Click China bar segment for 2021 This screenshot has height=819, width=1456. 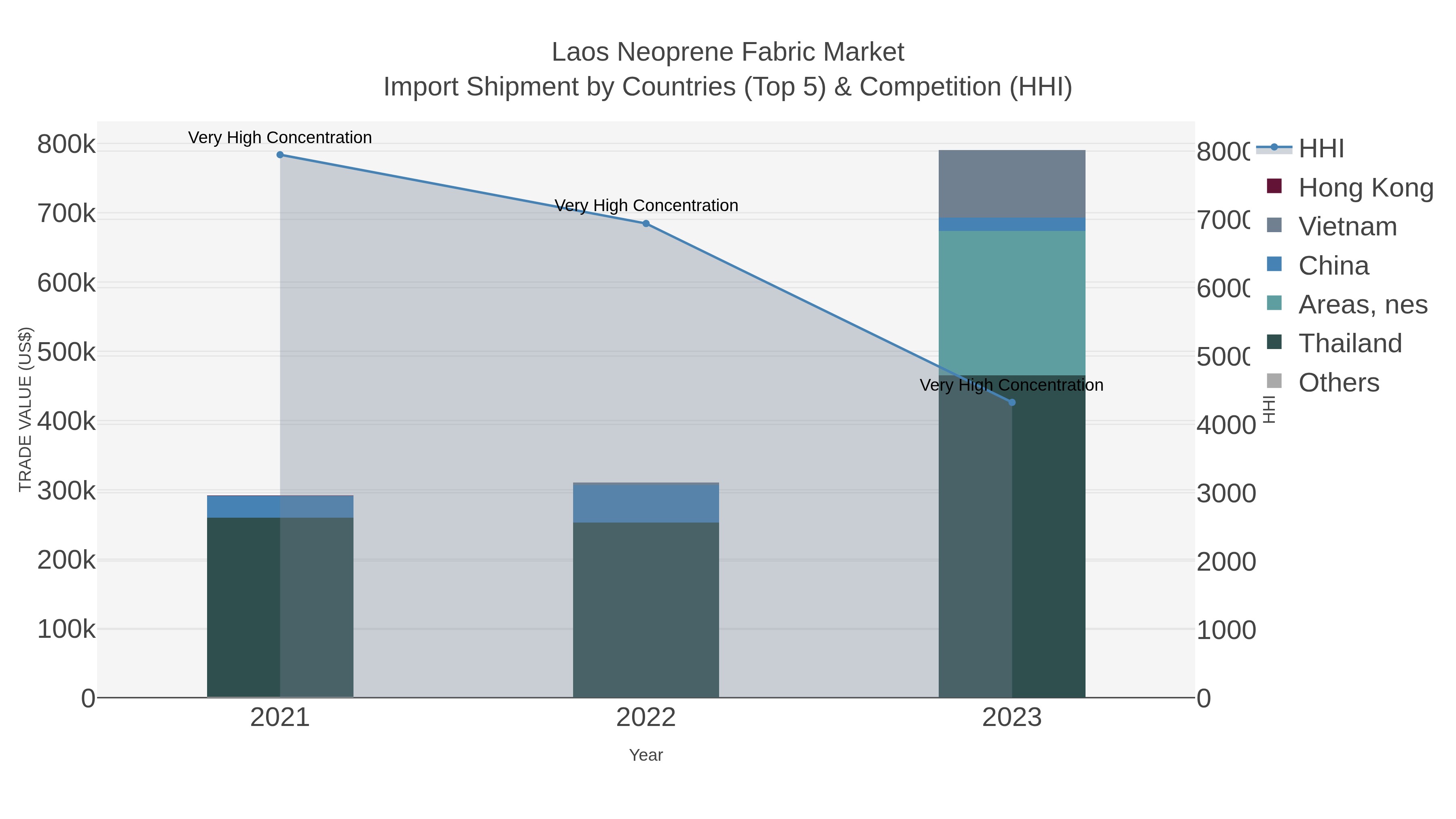click(280, 507)
